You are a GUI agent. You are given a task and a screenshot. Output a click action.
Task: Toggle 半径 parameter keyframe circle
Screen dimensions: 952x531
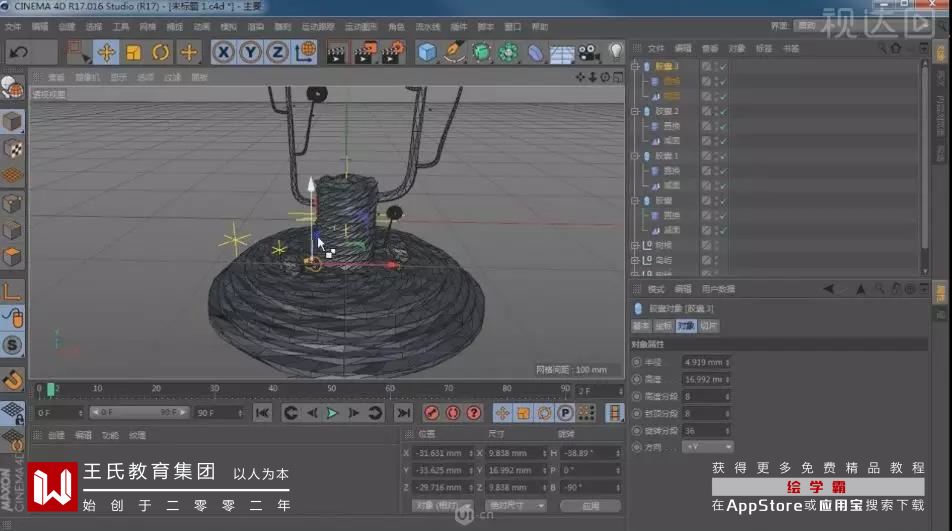coord(636,362)
